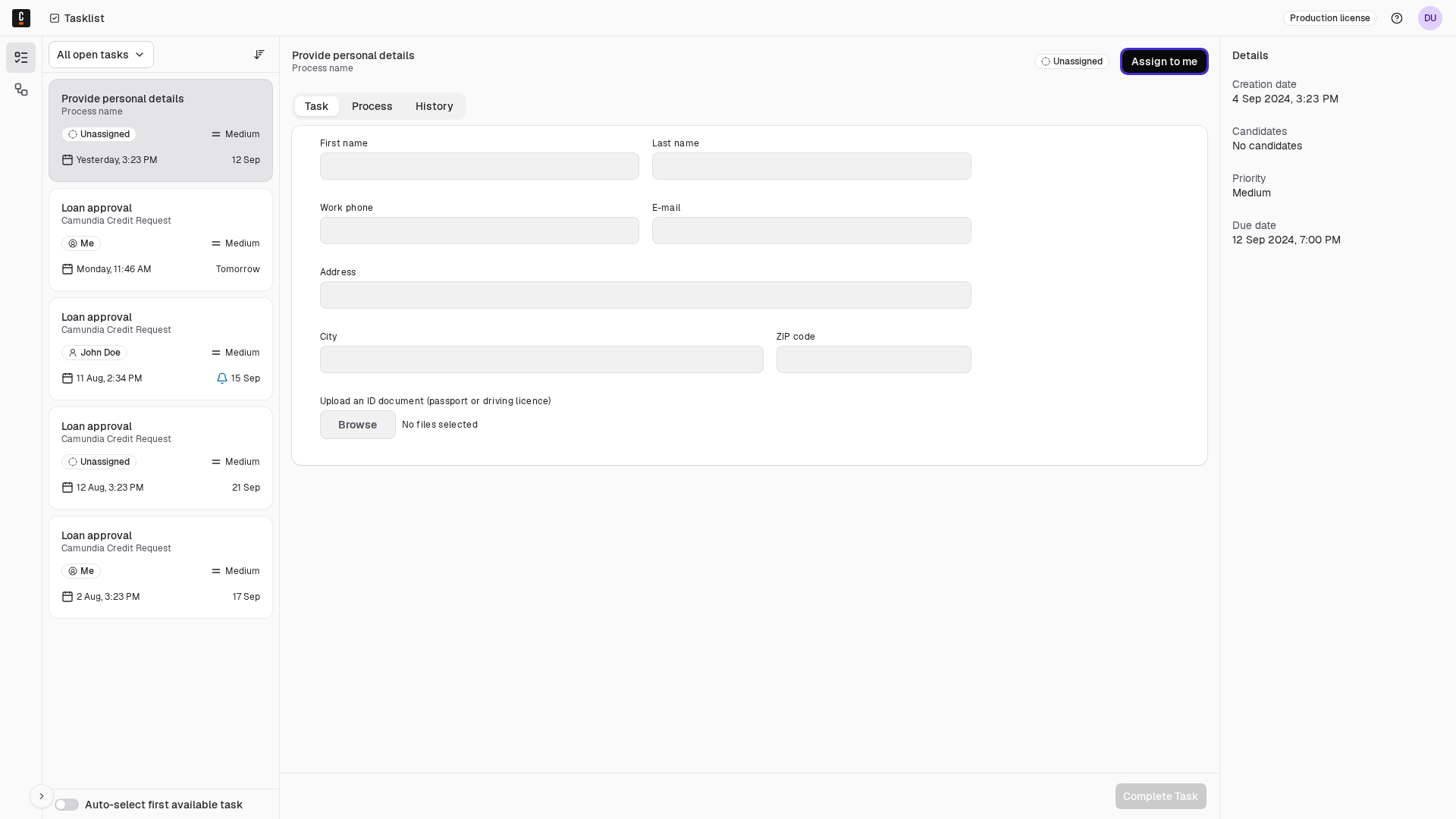
Task: Open the DU user avatar menu
Action: click(1430, 18)
